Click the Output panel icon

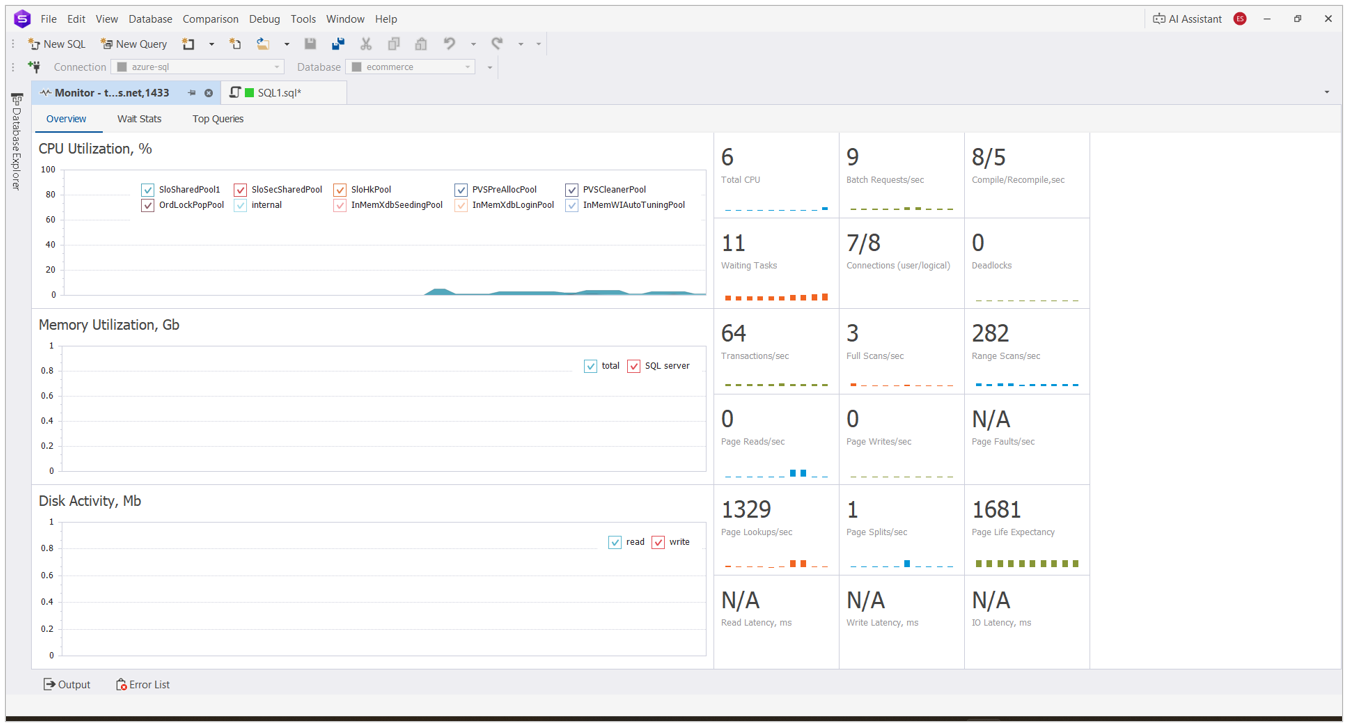[x=49, y=685]
